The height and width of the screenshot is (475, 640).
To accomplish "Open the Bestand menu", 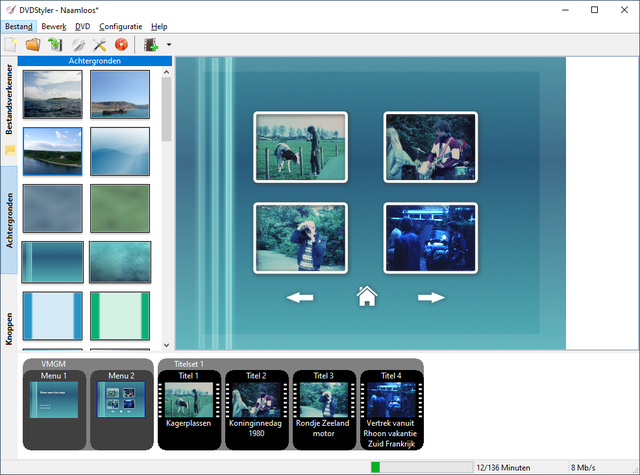I will pos(18,26).
